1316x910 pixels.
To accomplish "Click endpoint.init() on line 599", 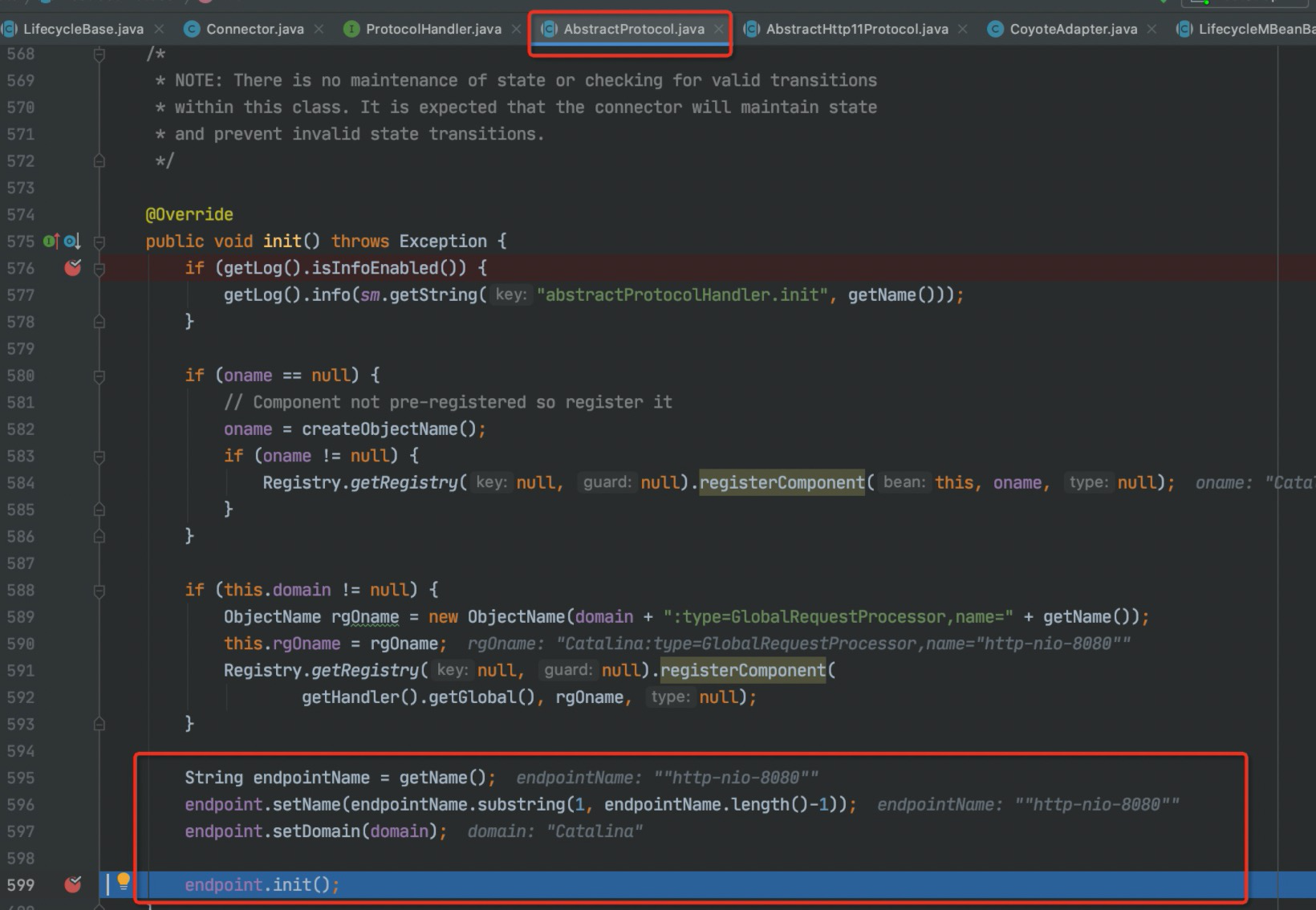I will coord(257,884).
